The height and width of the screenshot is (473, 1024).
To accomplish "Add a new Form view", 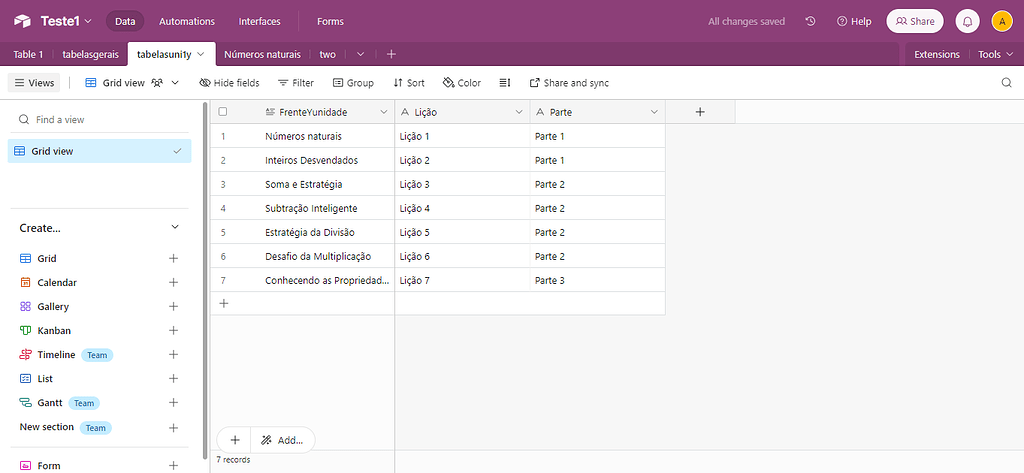I will (x=173, y=466).
